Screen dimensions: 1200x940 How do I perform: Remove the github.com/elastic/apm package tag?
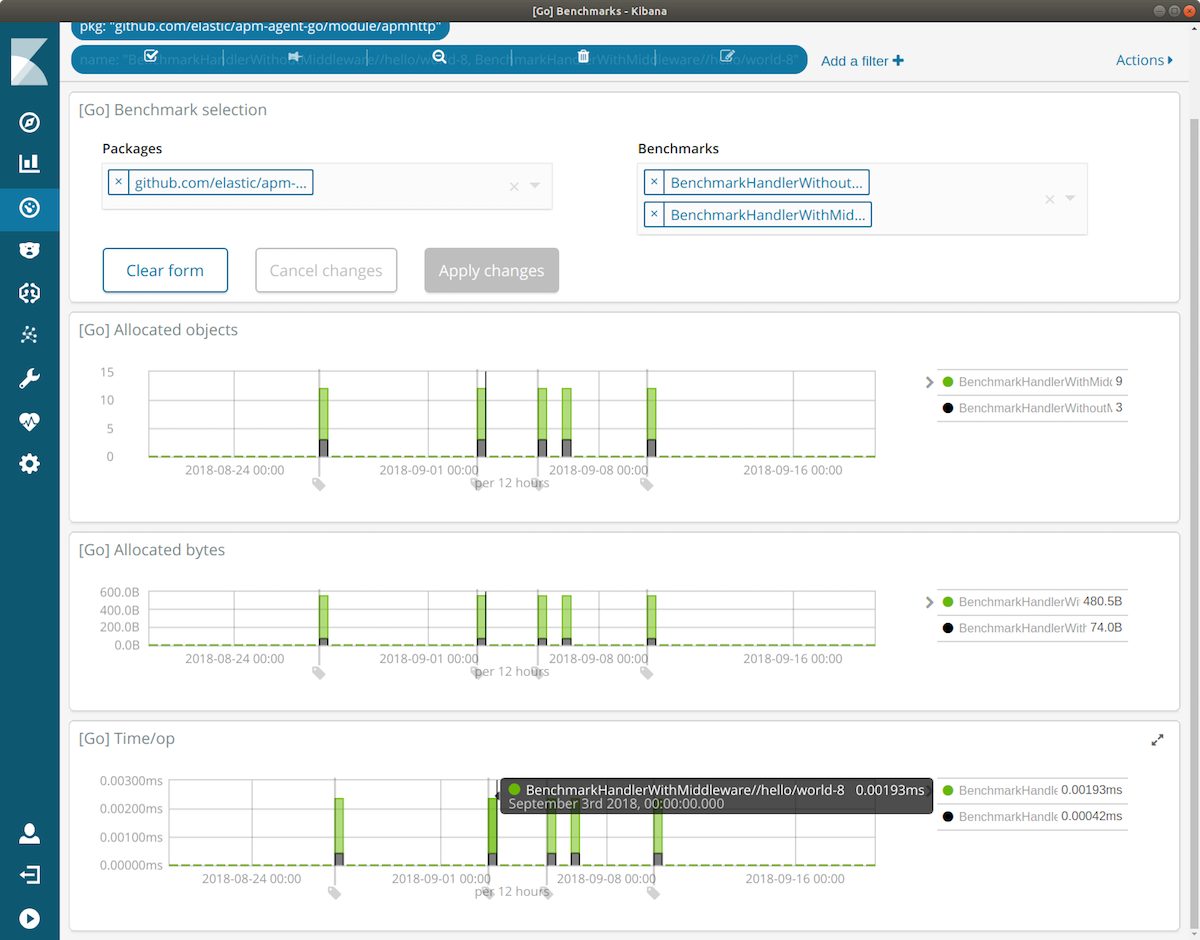coord(119,182)
